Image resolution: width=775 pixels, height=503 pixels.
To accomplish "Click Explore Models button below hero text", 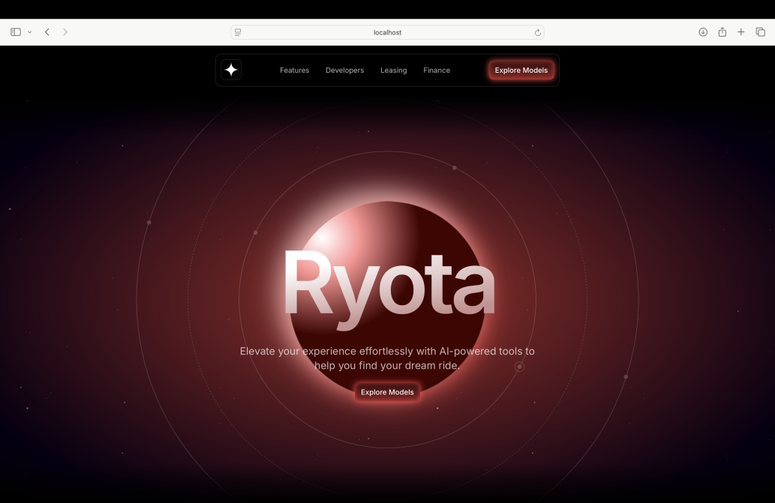I will [387, 392].
